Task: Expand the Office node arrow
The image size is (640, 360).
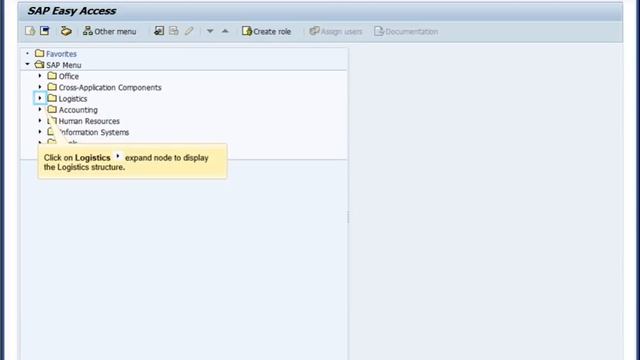Action: (40, 76)
